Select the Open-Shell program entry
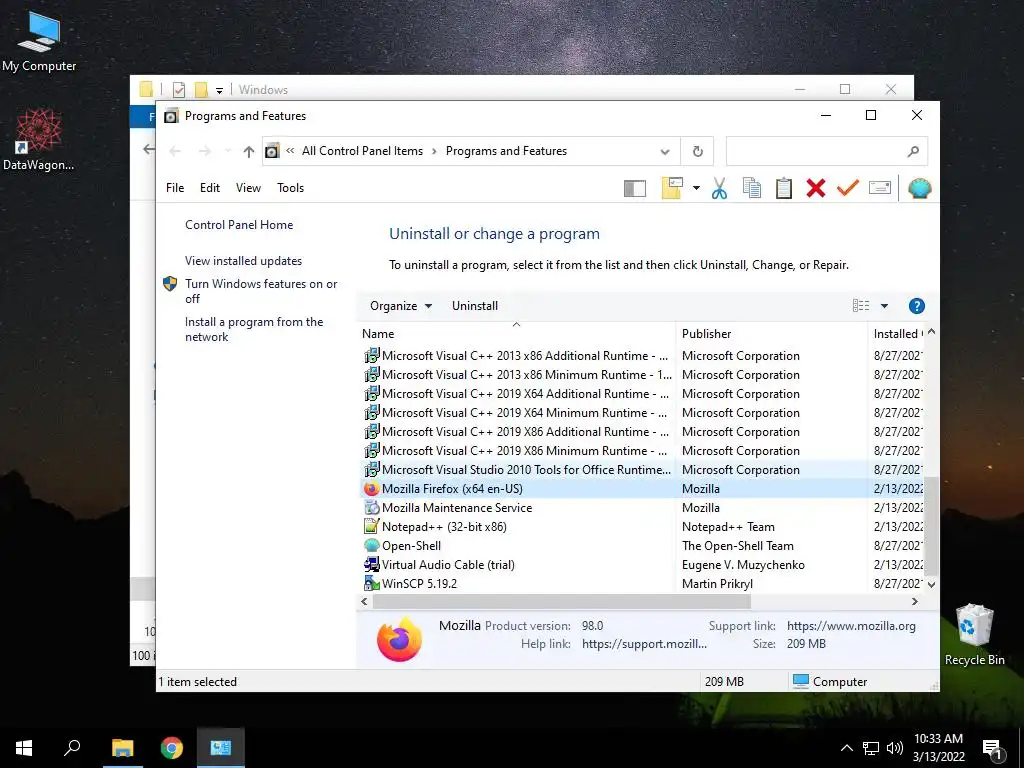 [643, 545]
